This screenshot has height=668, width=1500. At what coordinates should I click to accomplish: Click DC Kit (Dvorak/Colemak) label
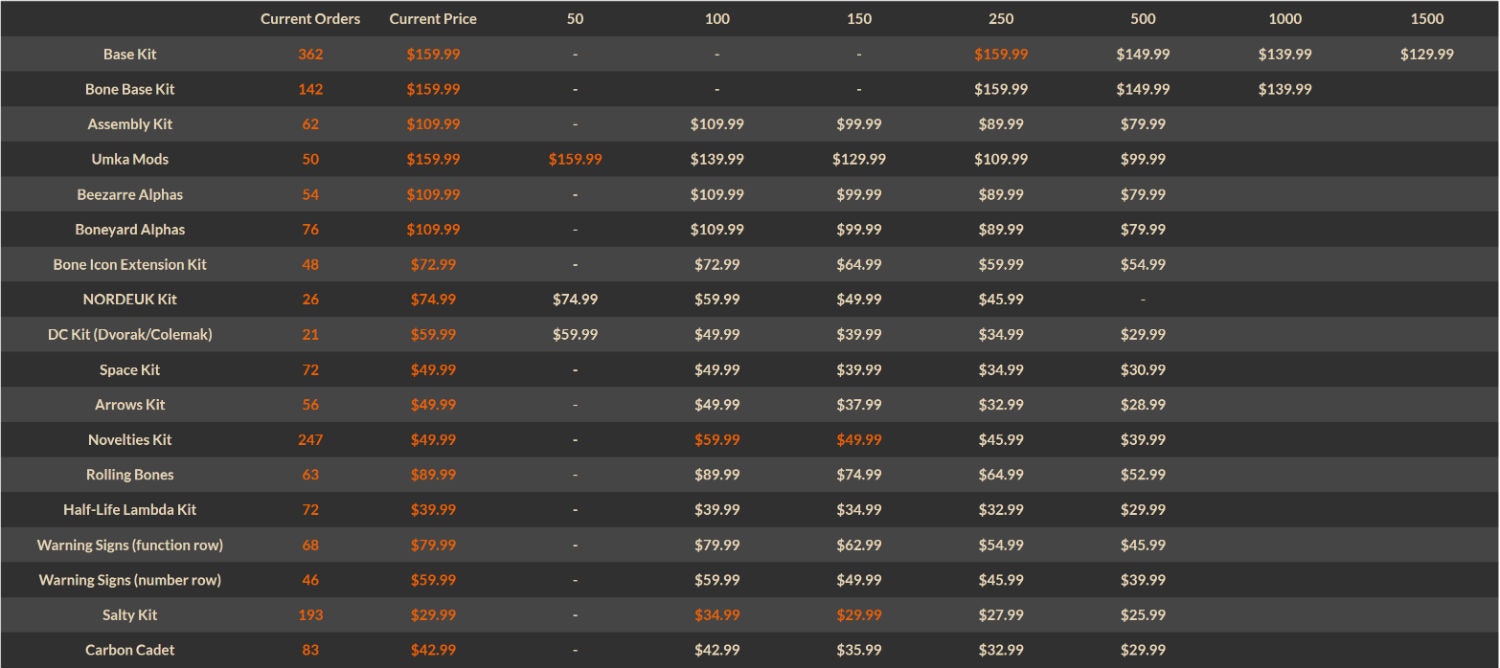click(130, 335)
